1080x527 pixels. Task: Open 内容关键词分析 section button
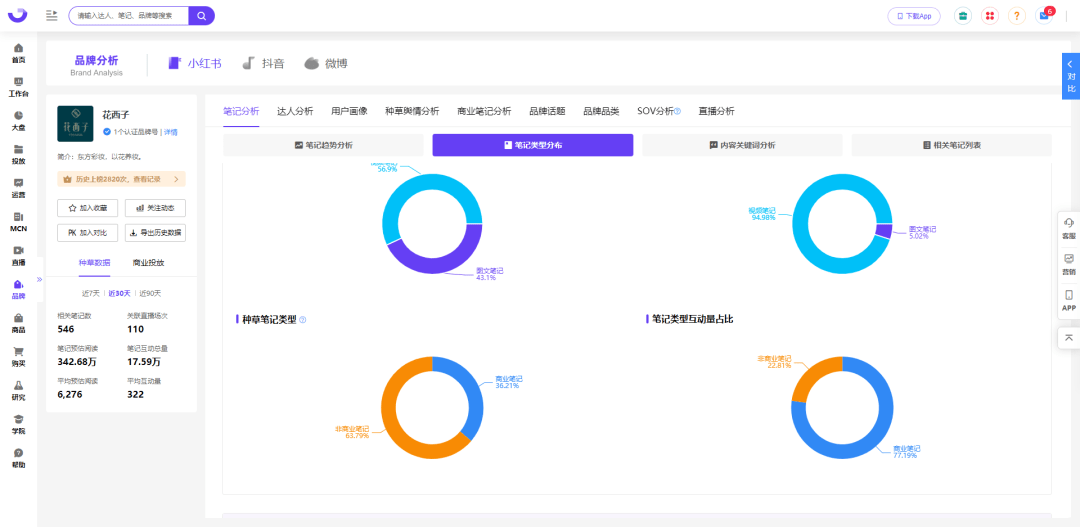(742, 145)
